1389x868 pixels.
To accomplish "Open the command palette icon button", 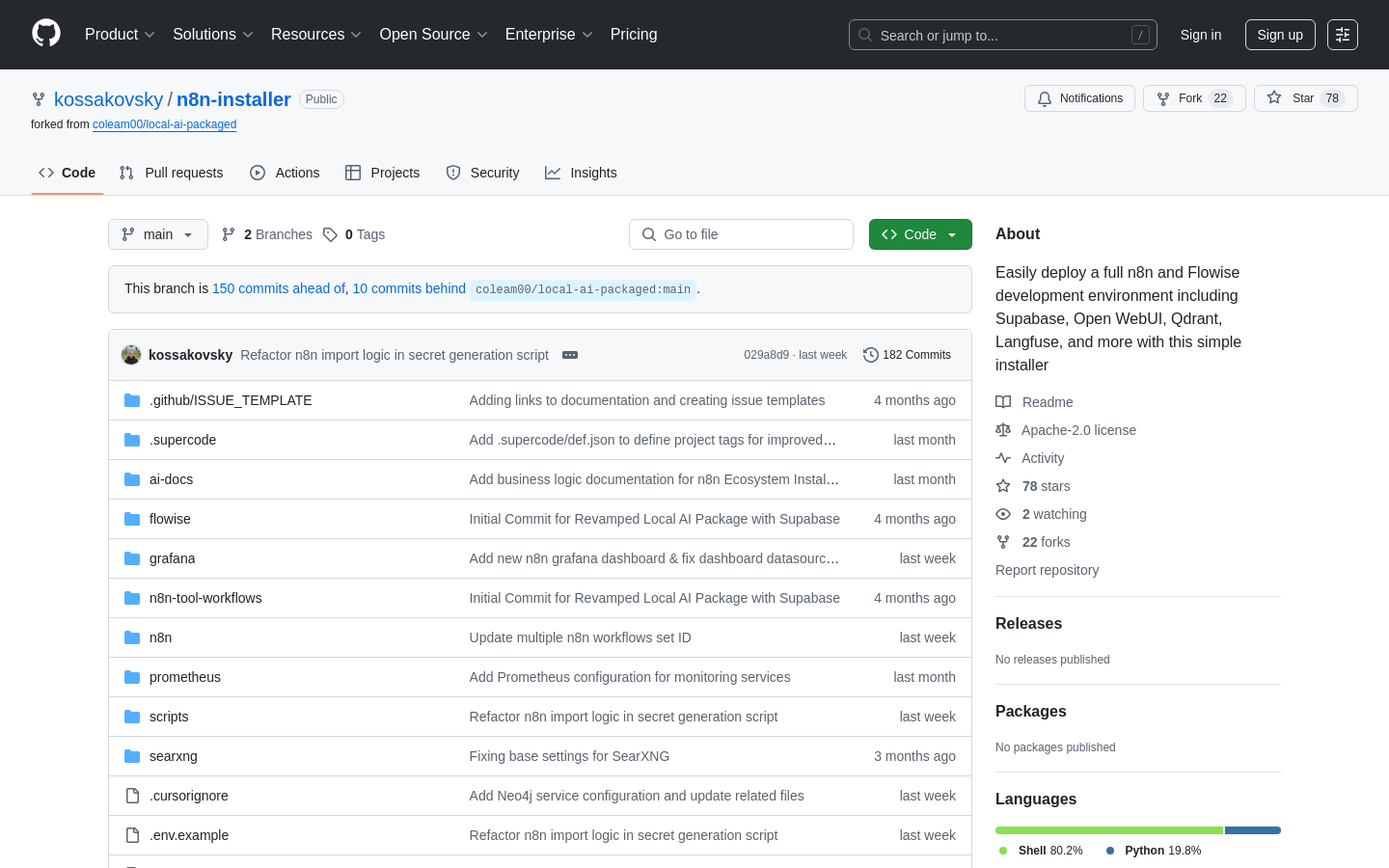I will coord(1343,35).
